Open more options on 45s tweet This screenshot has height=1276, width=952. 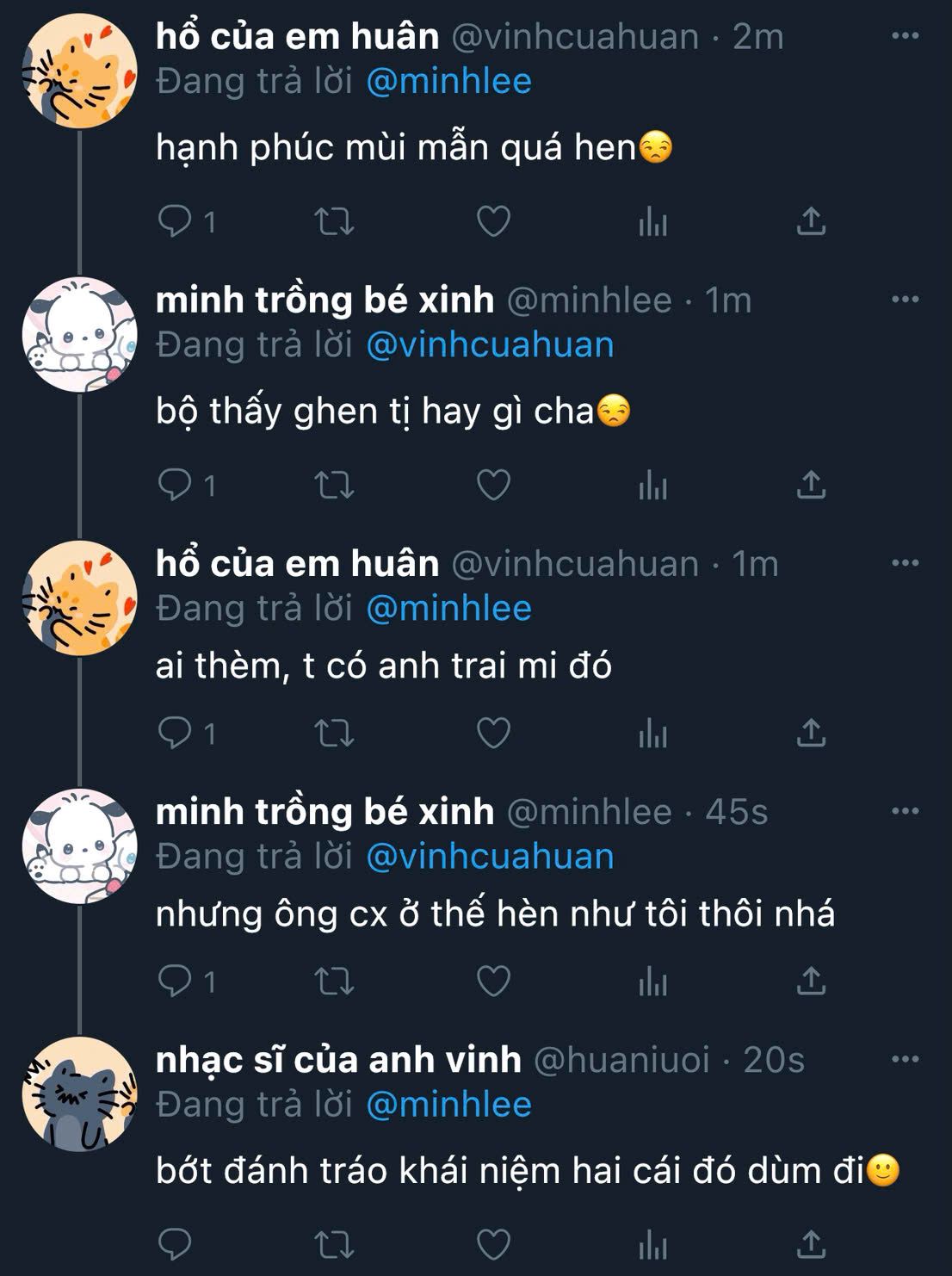pyautogui.click(x=905, y=811)
